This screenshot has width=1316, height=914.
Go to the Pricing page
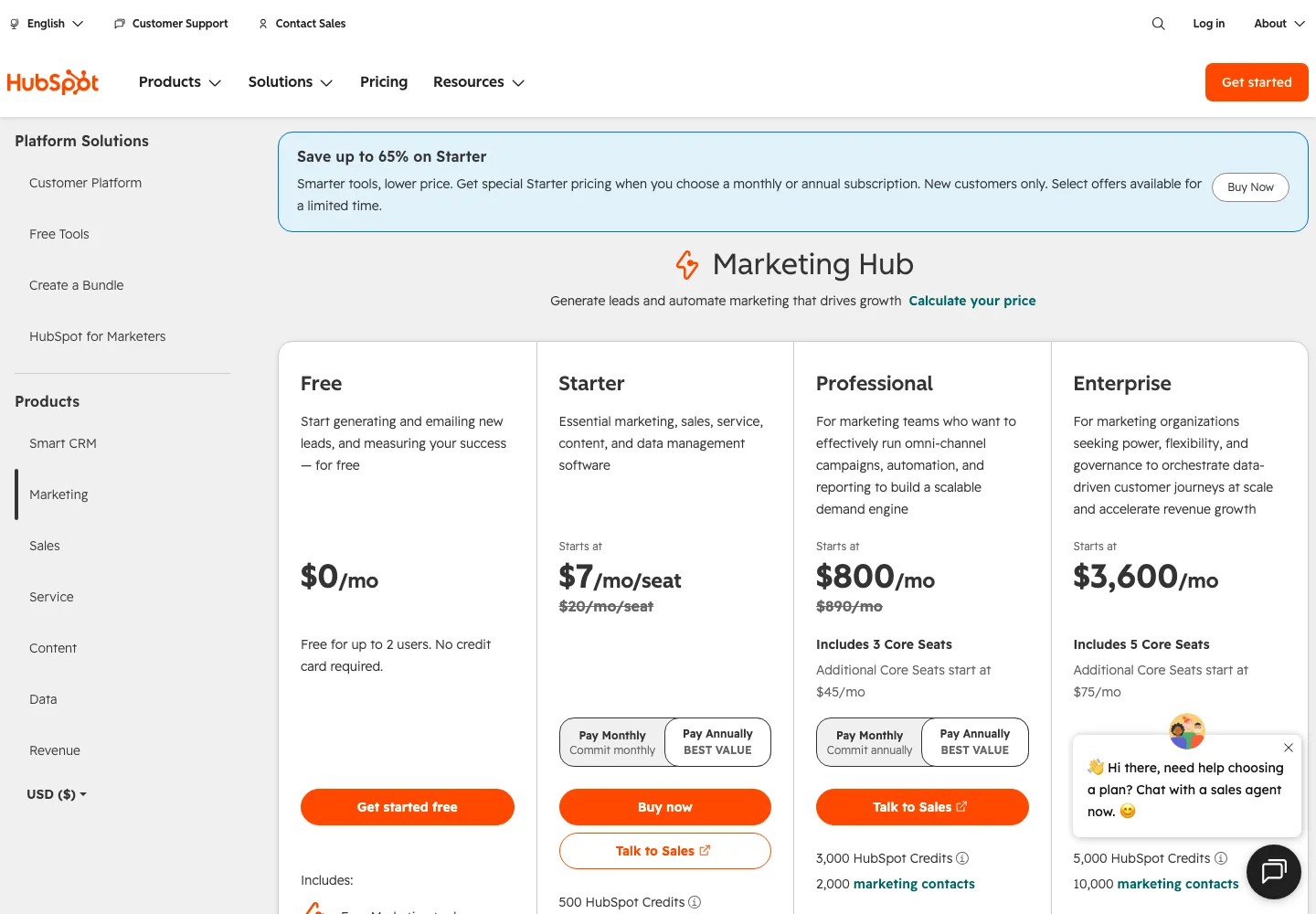tap(384, 82)
